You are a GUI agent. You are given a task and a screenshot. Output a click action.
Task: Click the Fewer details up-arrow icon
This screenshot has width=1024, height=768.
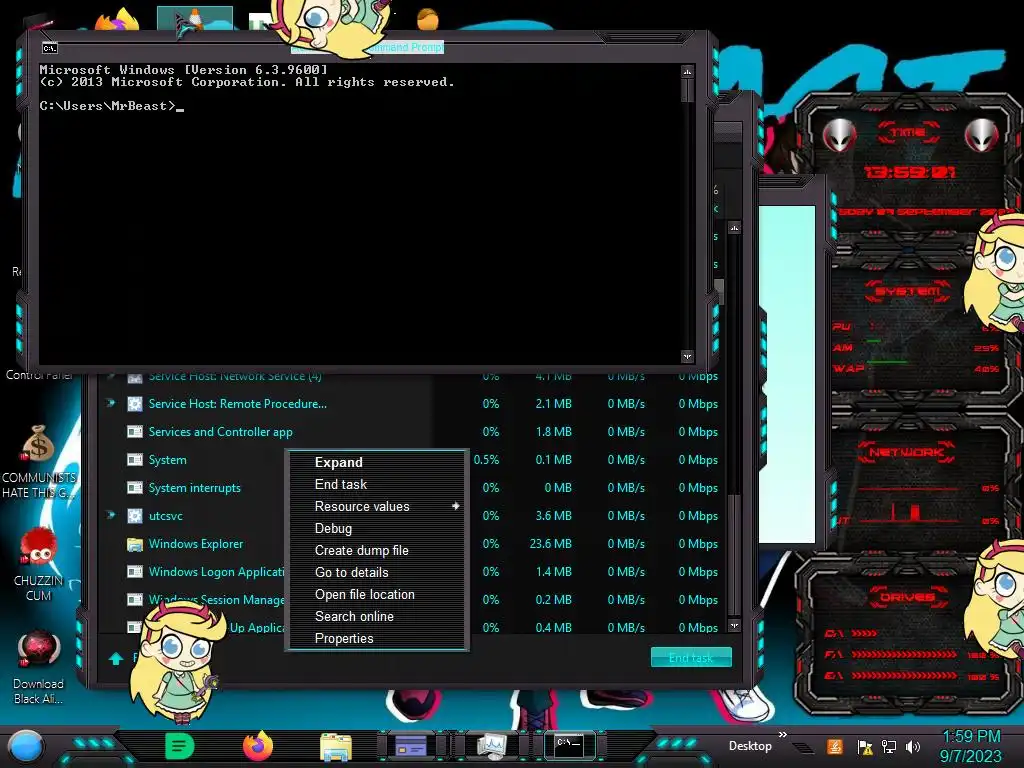click(116, 658)
